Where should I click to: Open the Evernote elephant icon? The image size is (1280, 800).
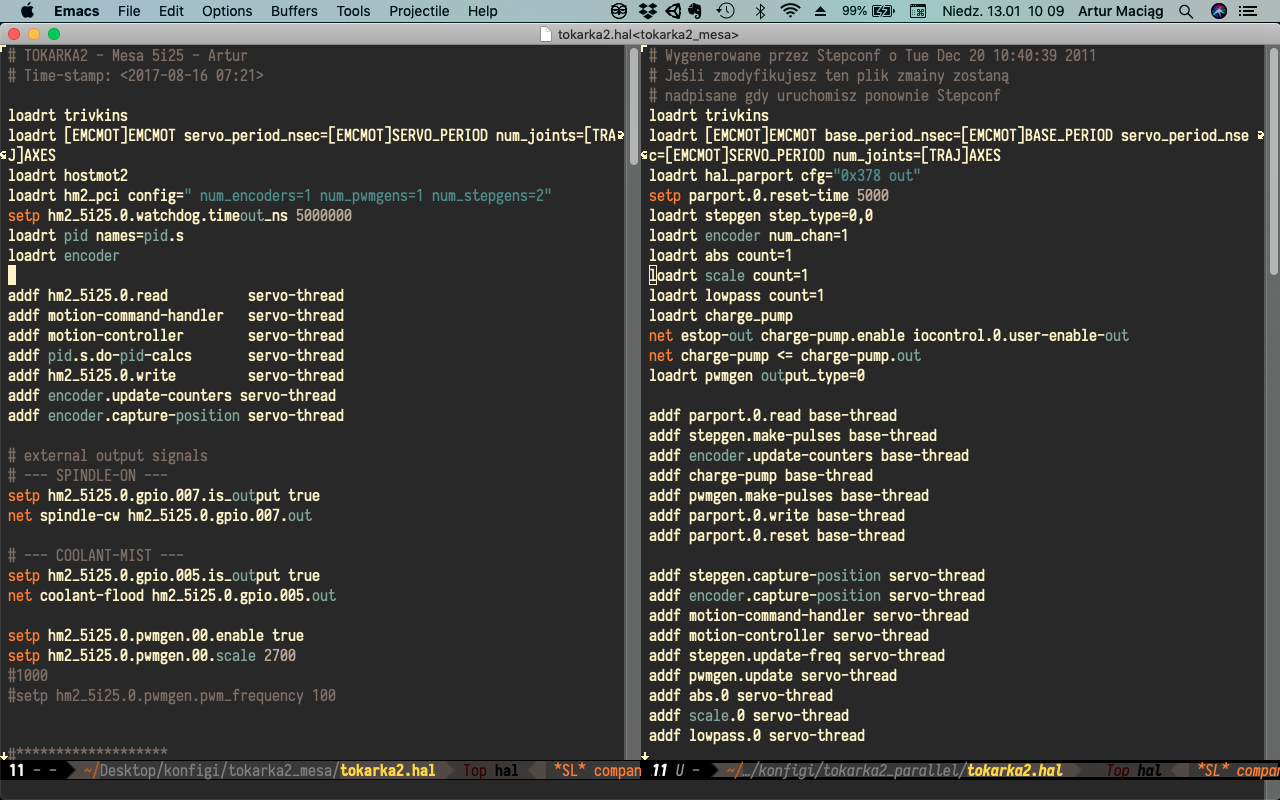point(696,11)
